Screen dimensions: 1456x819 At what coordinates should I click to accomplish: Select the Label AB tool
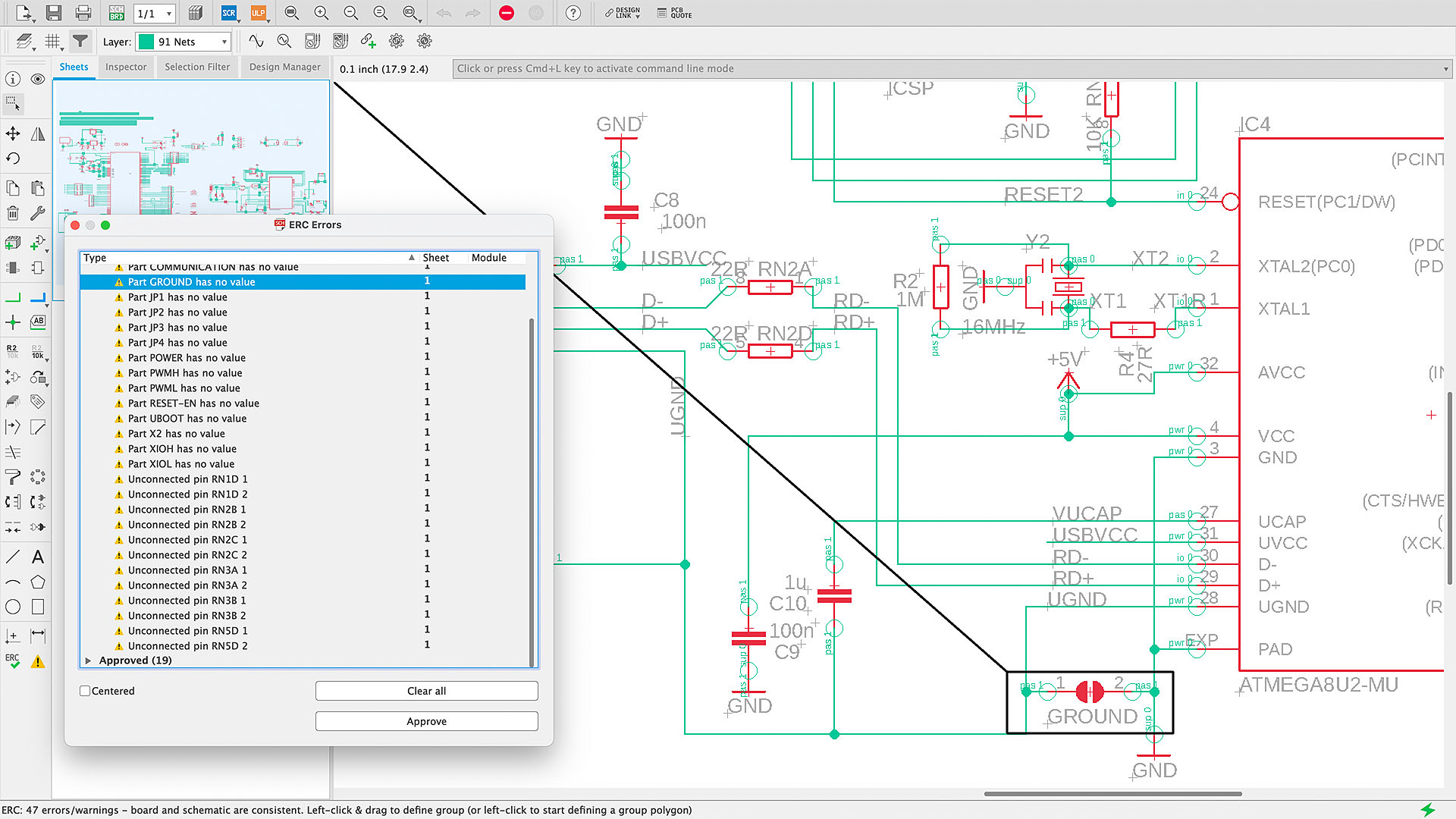(38, 322)
